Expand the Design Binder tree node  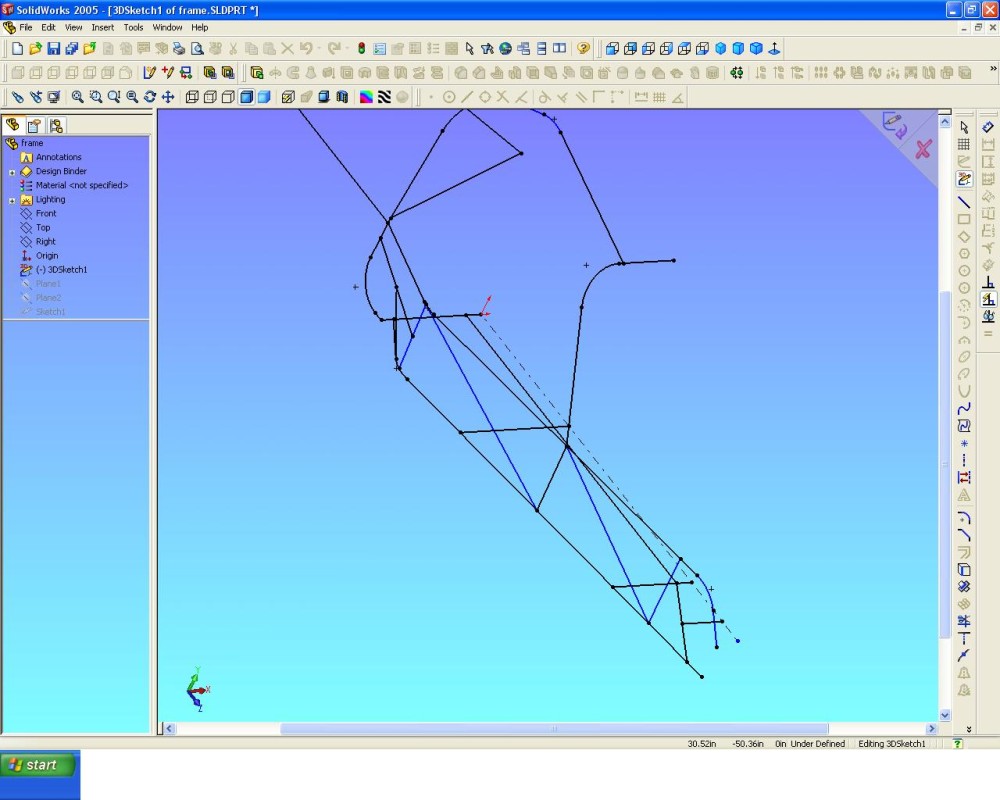click(x=12, y=172)
